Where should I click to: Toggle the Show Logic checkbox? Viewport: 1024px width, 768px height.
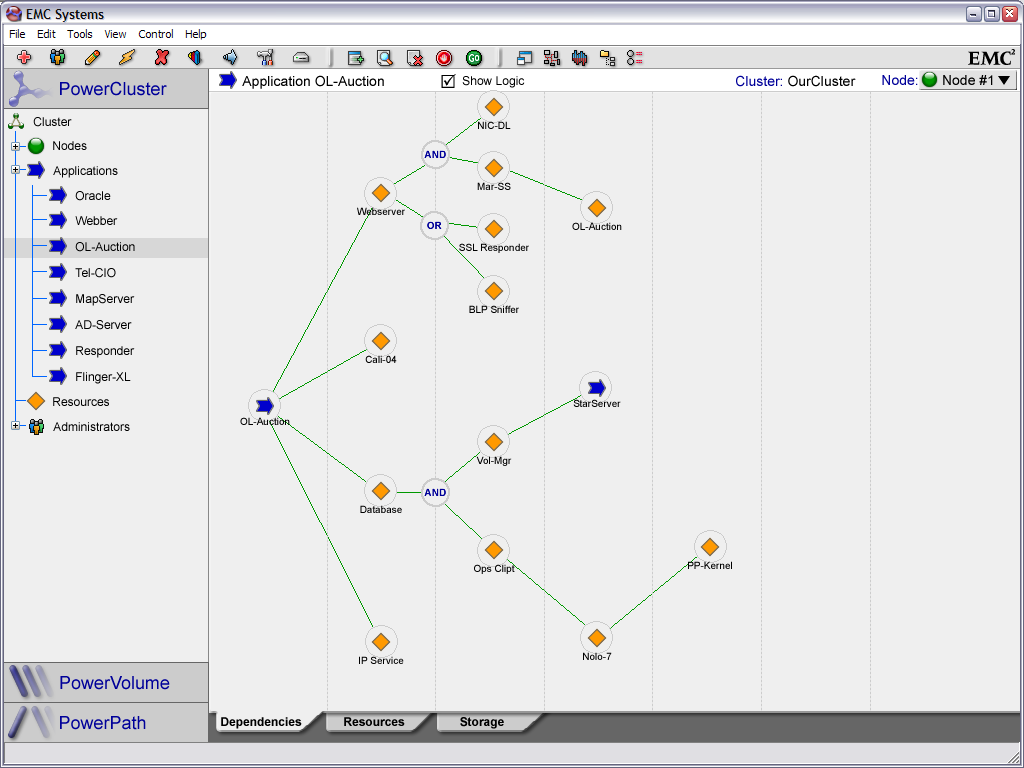click(x=448, y=81)
